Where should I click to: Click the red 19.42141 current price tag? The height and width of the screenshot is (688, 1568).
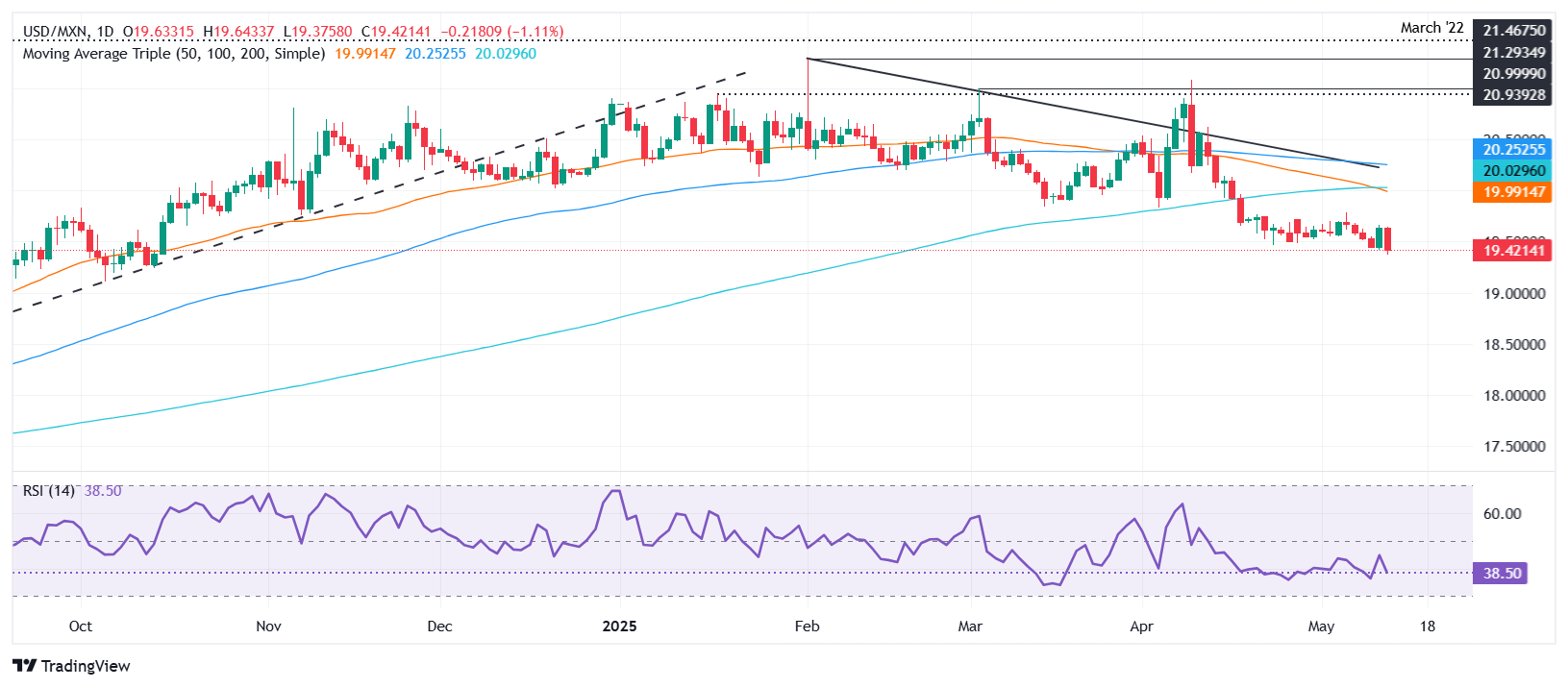coord(1513,251)
